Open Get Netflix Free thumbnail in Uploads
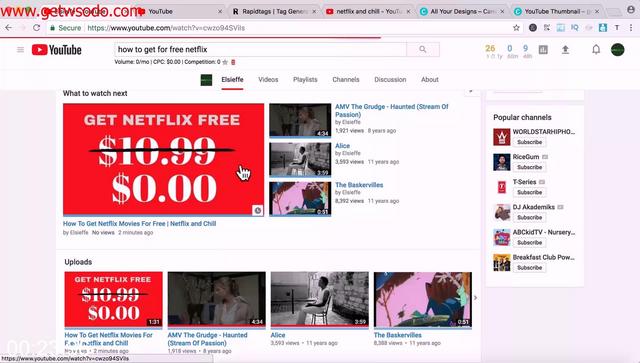 (x=113, y=299)
